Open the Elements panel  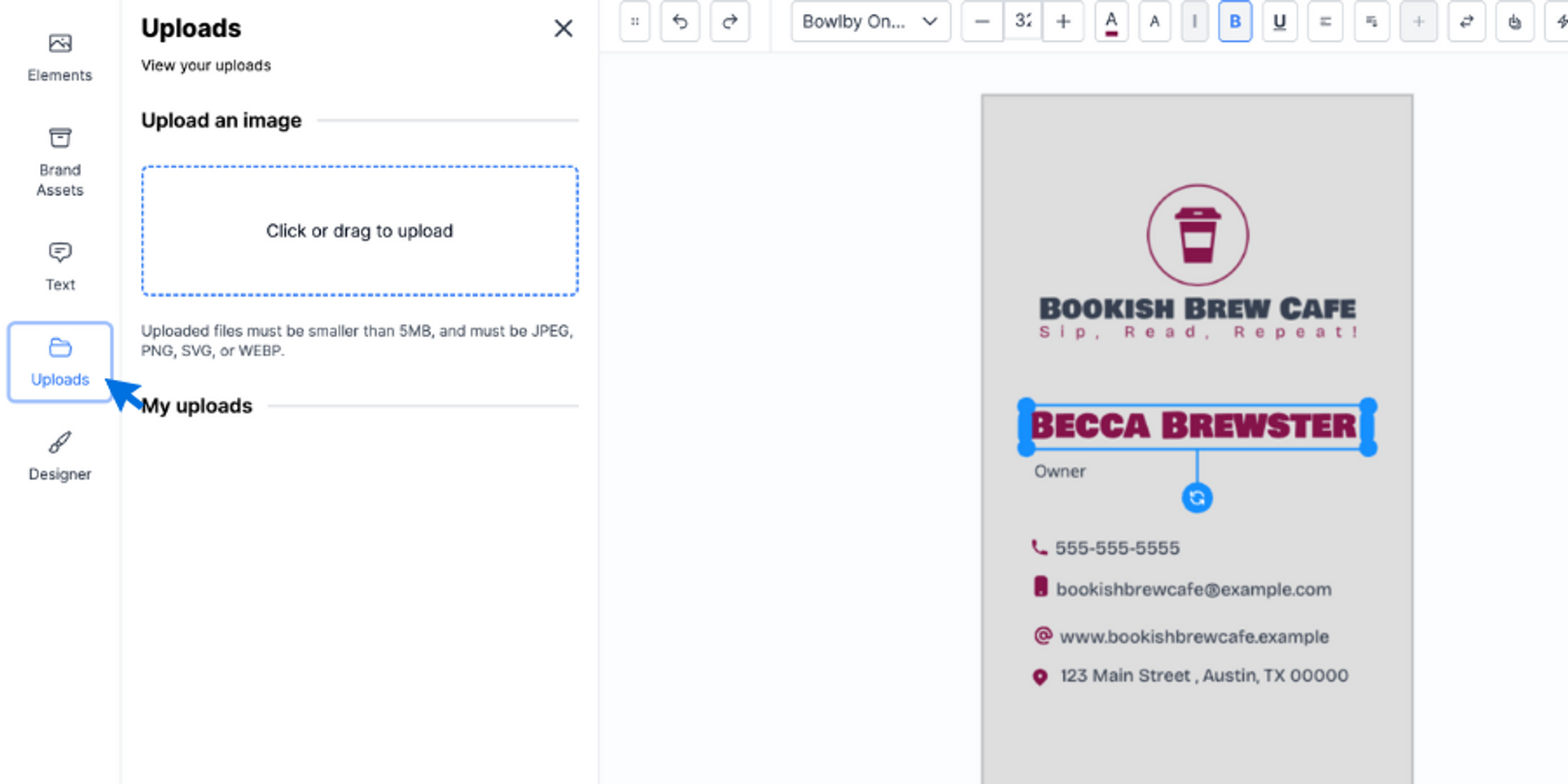tap(60, 56)
